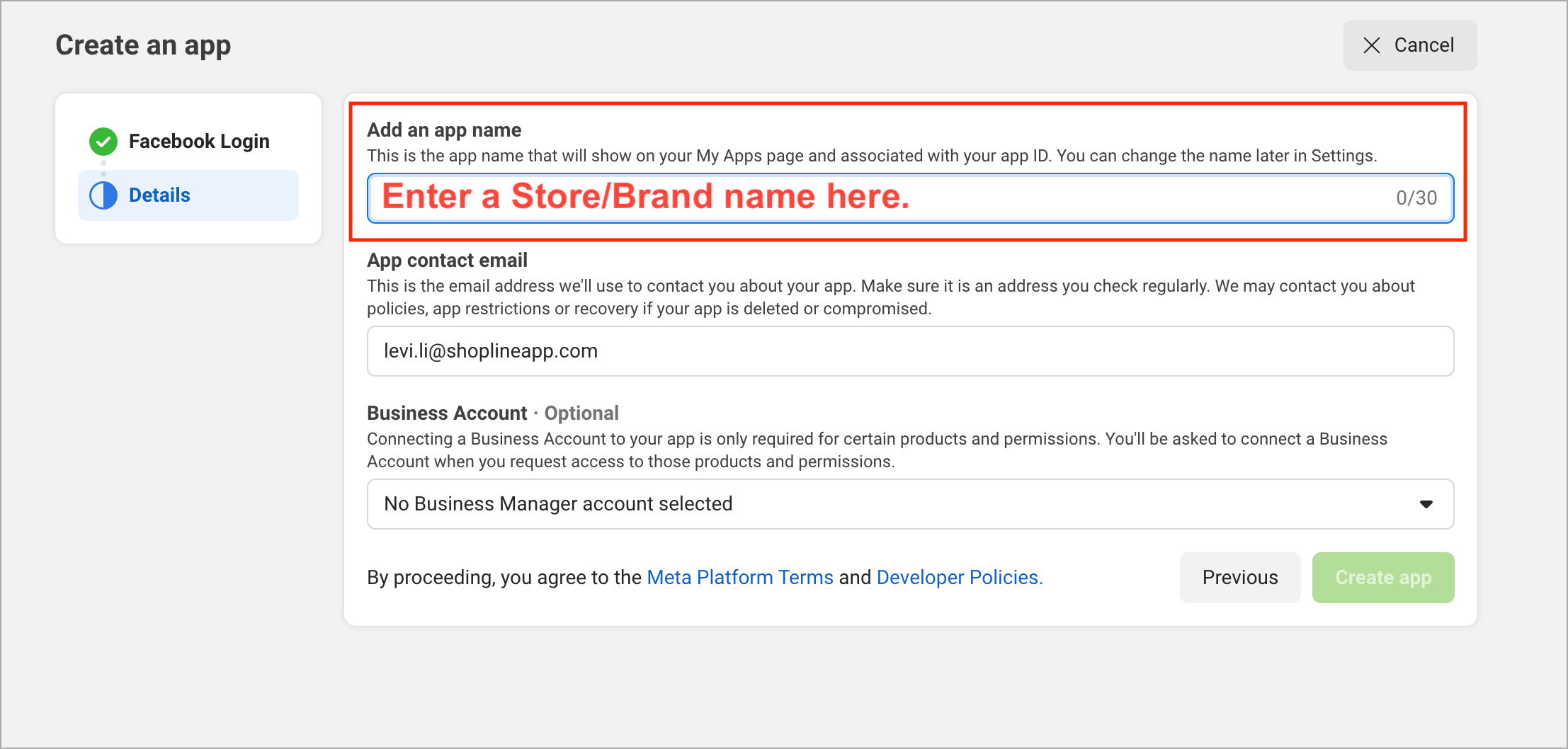Click the 0/30 character counter
The image size is (1568, 749).
click(1416, 198)
